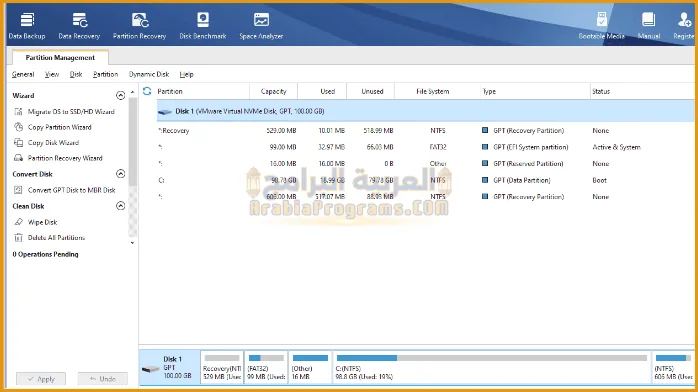Select (NTFS) 606 MB block in disk map

(673, 368)
